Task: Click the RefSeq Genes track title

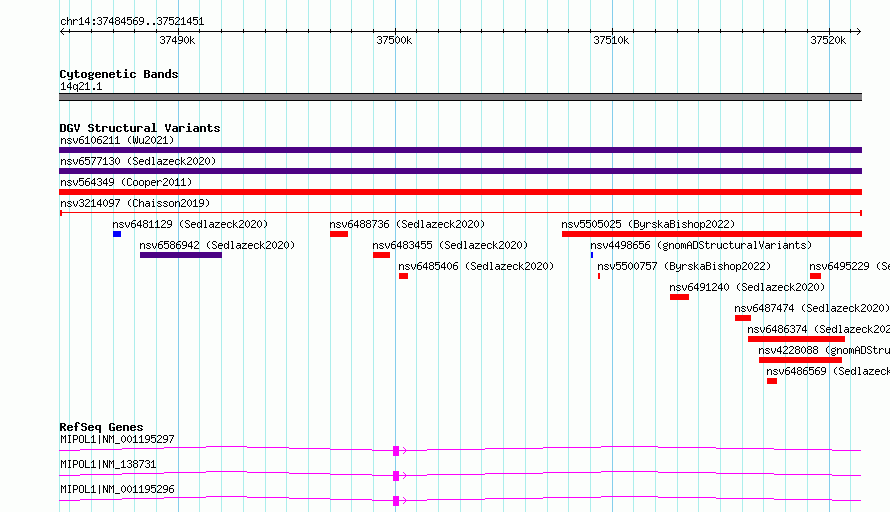Action: [x=102, y=427]
